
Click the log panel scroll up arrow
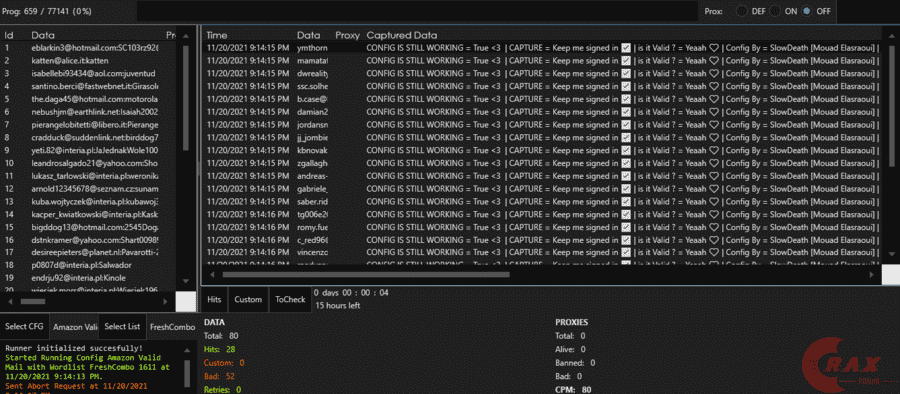click(186, 350)
